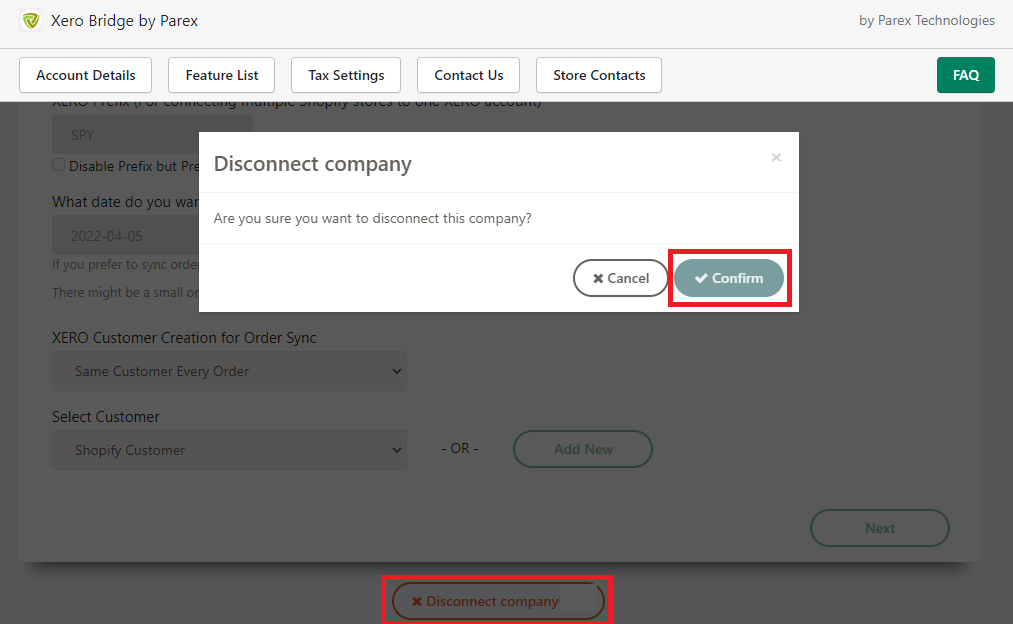Click the 'by Parex Technologies' text
This screenshot has height=624, width=1013.
(x=927, y=21)
